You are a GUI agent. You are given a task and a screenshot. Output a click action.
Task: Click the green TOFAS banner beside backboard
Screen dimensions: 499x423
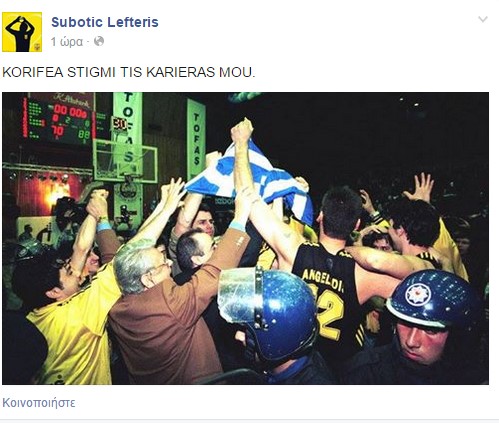click(x=196, y=138)
